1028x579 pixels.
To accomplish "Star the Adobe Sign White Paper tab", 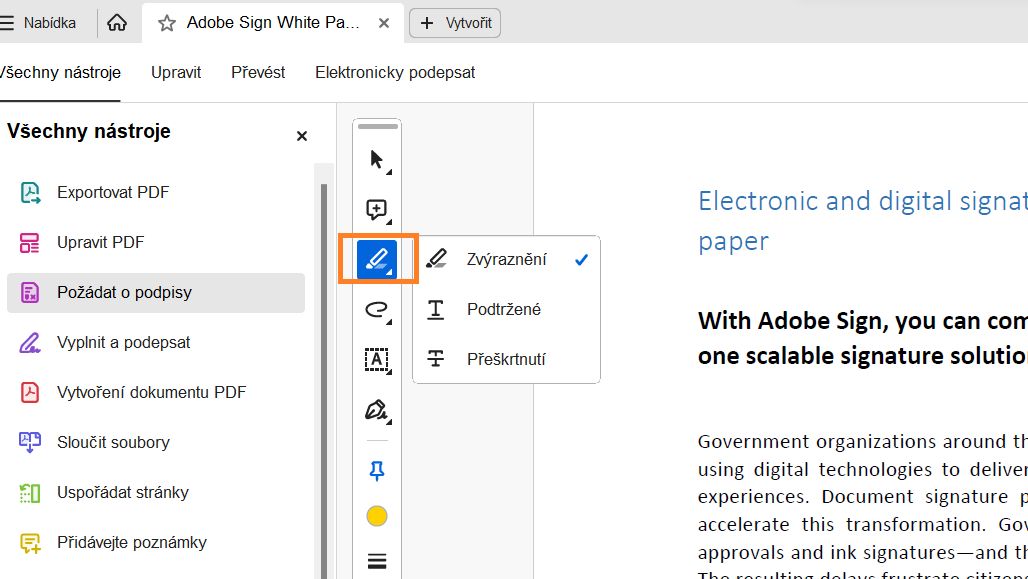I will (x=167, y=23).
